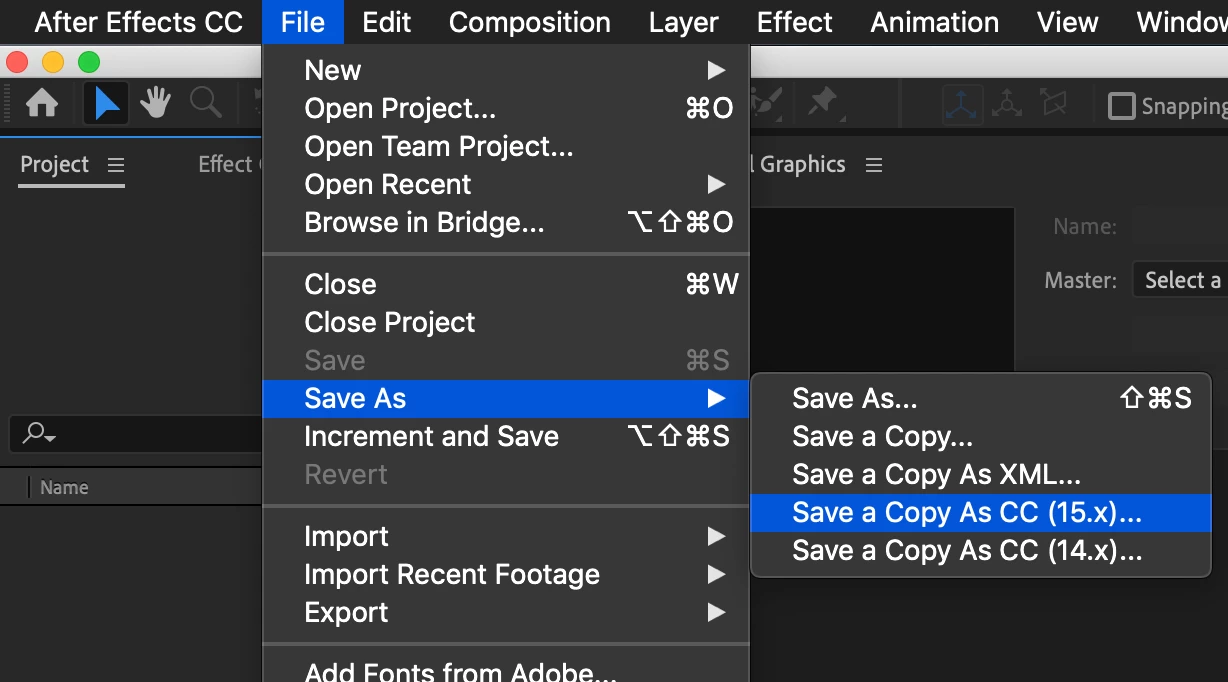Open the Master composition dropdown
This screenshot has width=1228, height=682.
click(x=1180, y=280)
